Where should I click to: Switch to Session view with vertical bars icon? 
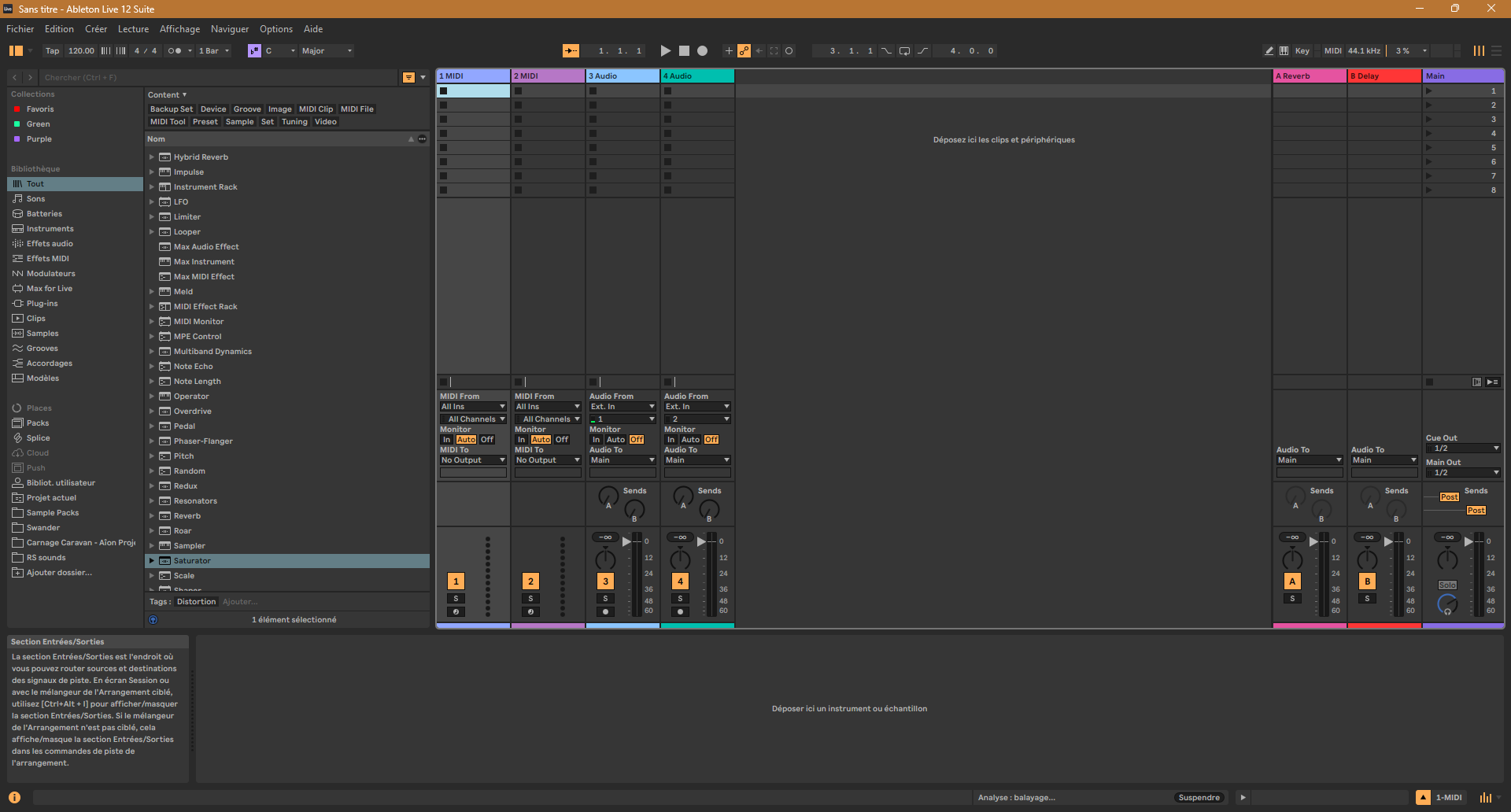pos(1480,51)
